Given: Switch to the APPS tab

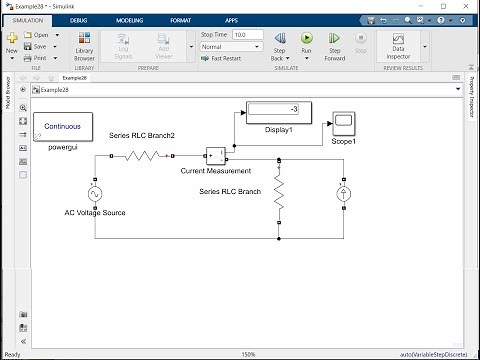Looking at the screenshot, I should (231, 20).
